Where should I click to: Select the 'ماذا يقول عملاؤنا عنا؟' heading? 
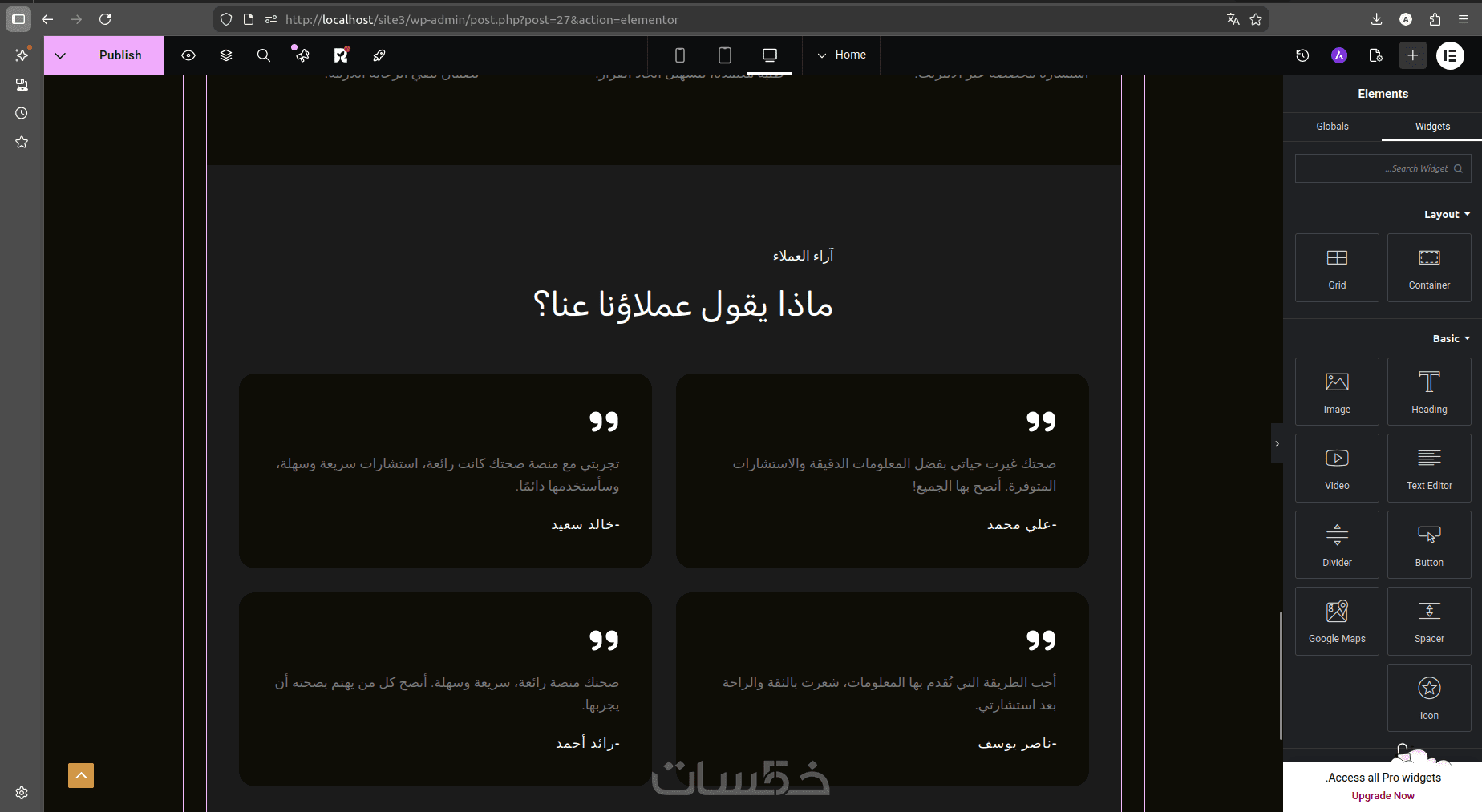click(x=683, y=305)
